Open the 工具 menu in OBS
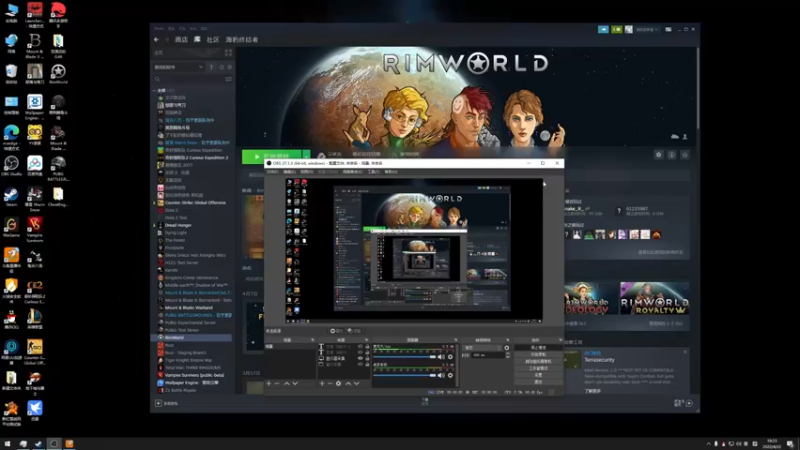Image resolution: width=800 pixels, height=450 pixels. [x=373, y=172]
